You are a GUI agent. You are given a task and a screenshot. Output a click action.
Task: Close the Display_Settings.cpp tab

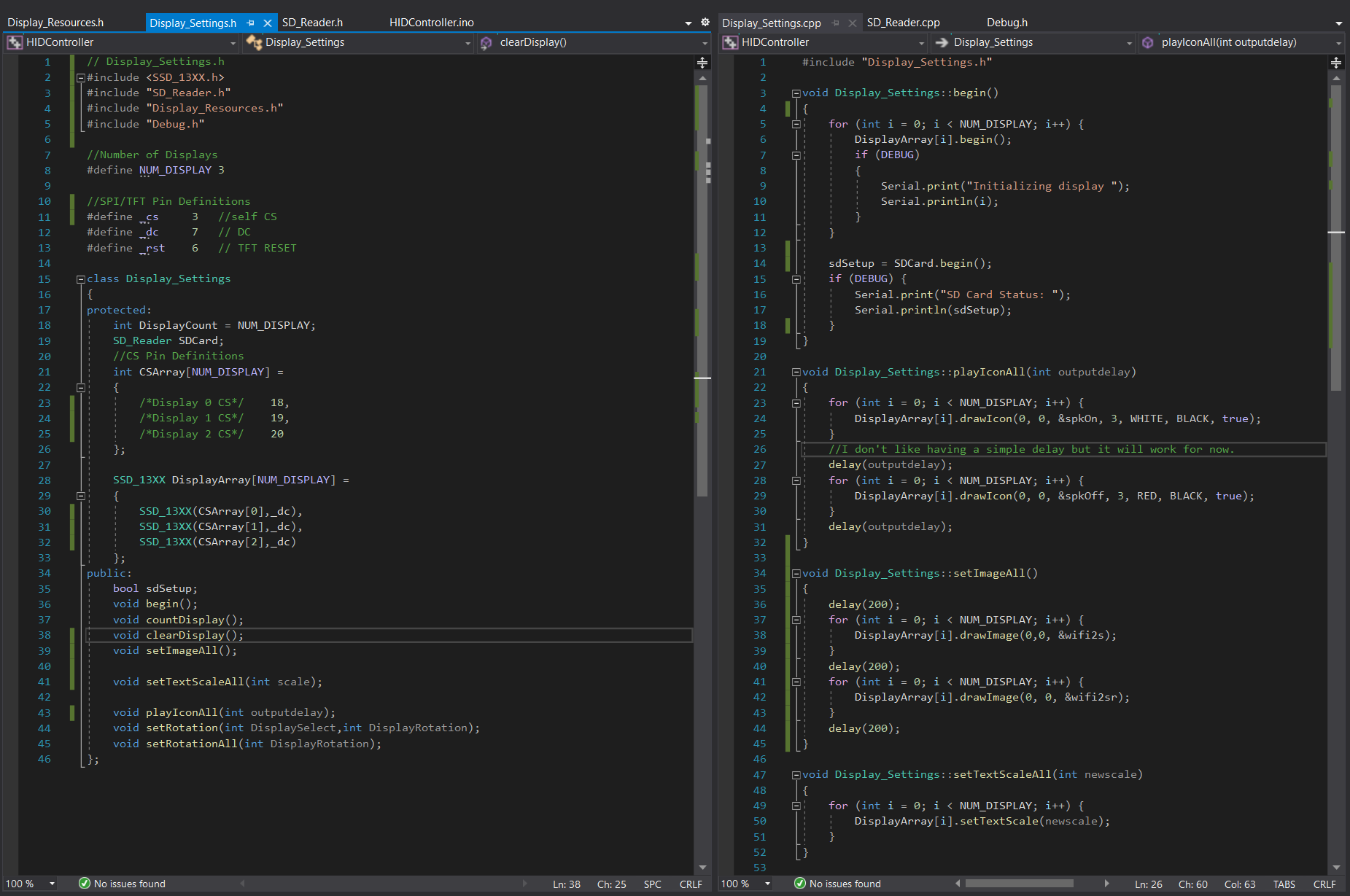[852, 23]
